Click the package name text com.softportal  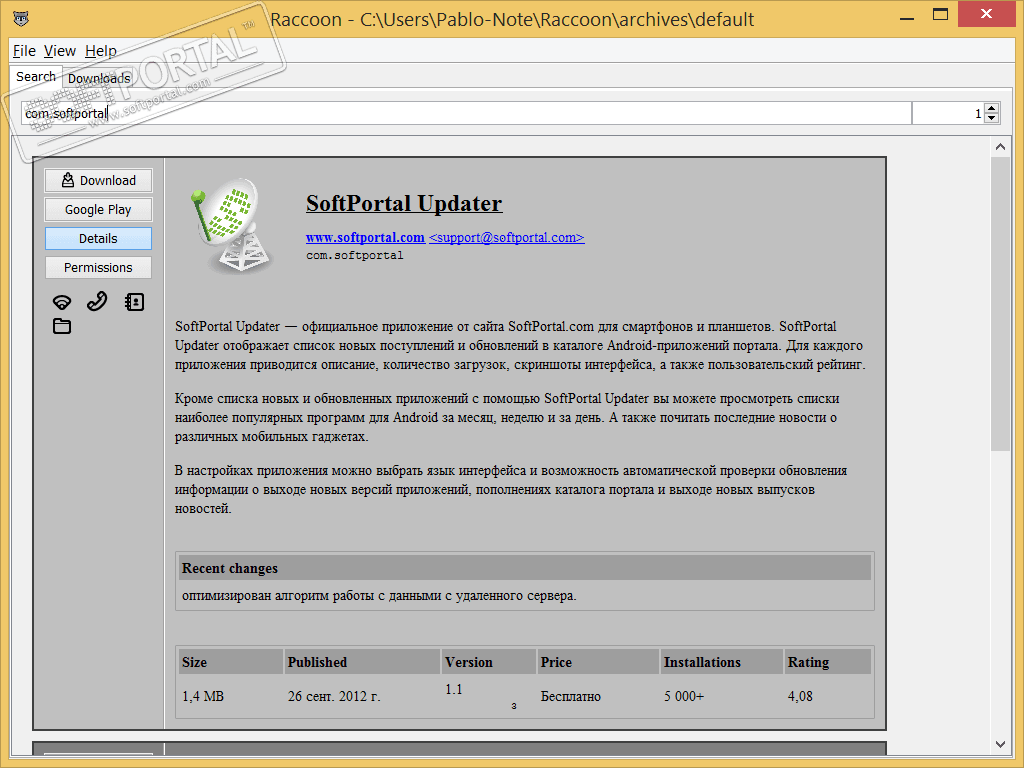tap(355, 255)
